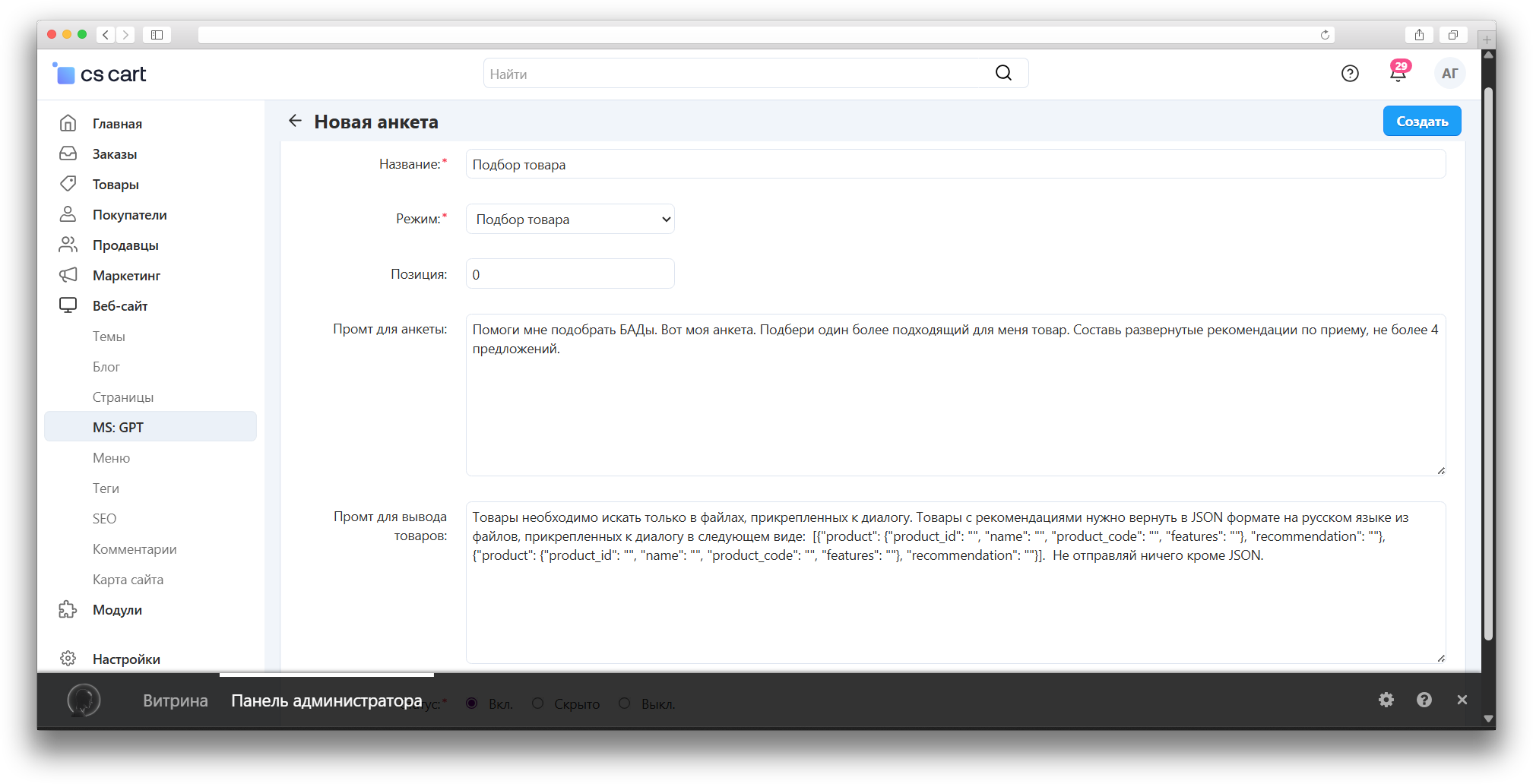Viewport: 1533px width, 784px height.
Task: Click the Создать button
Action: coord(1421,122)
